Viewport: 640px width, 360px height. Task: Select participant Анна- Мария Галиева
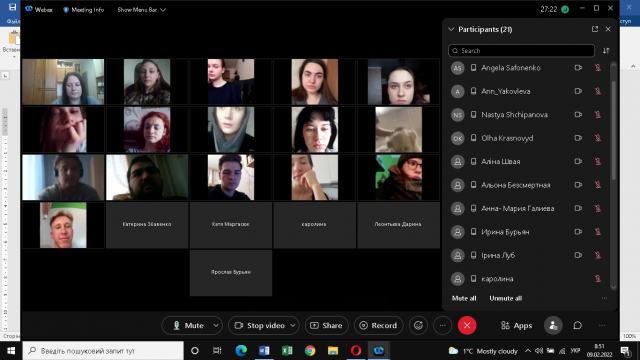coord(528,209)
